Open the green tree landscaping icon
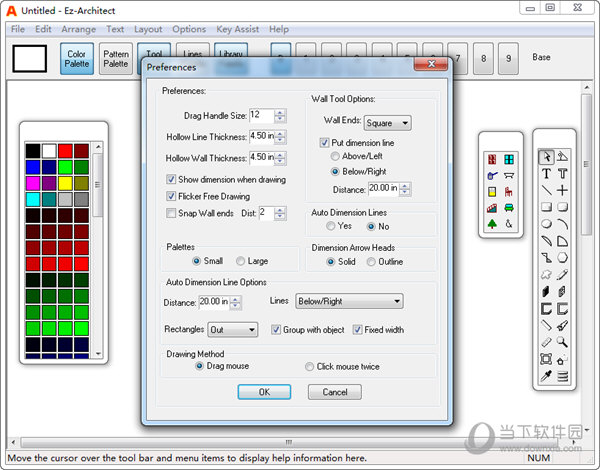Screen dimensions: 600x470 coord(492,224)
